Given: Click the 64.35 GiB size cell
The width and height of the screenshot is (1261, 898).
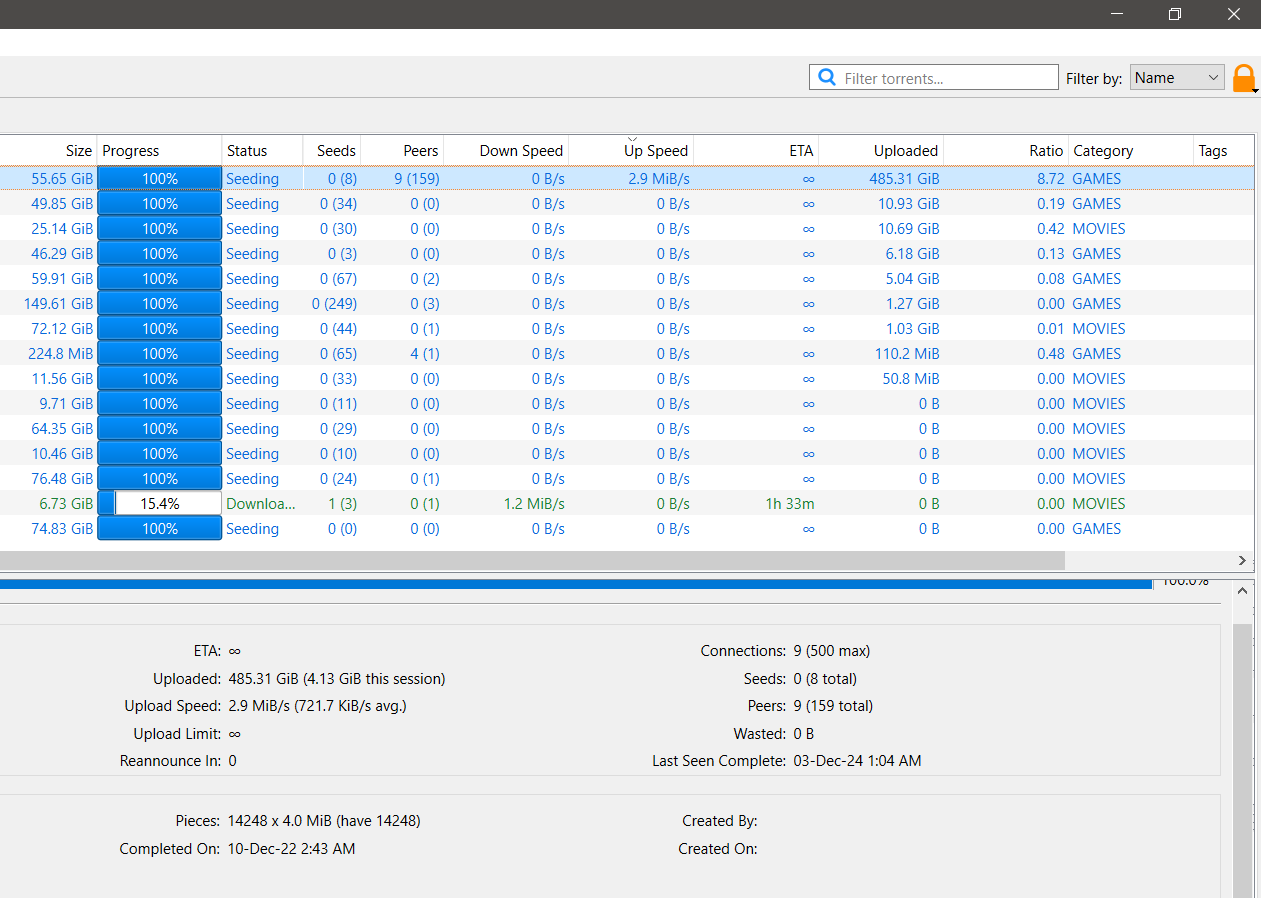Looking at the screenshot, I should coord(62,429).
